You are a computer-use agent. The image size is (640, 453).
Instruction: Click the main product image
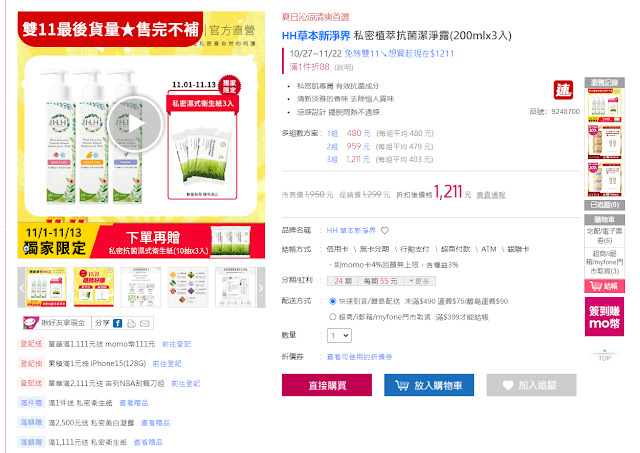[x=141, y=135]
